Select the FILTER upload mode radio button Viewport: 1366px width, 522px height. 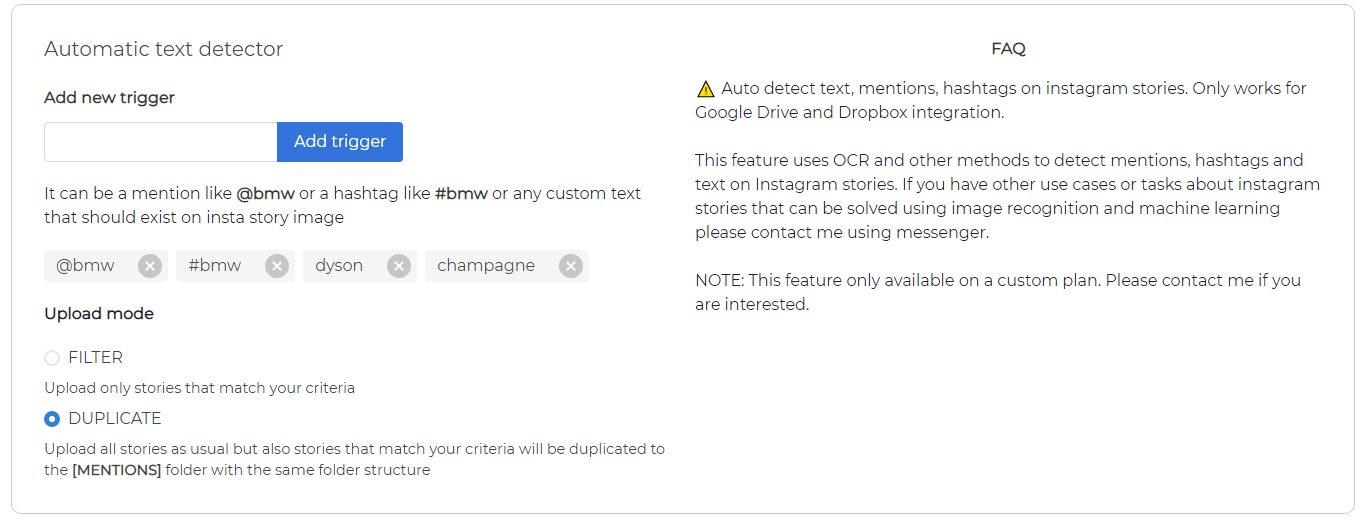[x=52, y=358]
